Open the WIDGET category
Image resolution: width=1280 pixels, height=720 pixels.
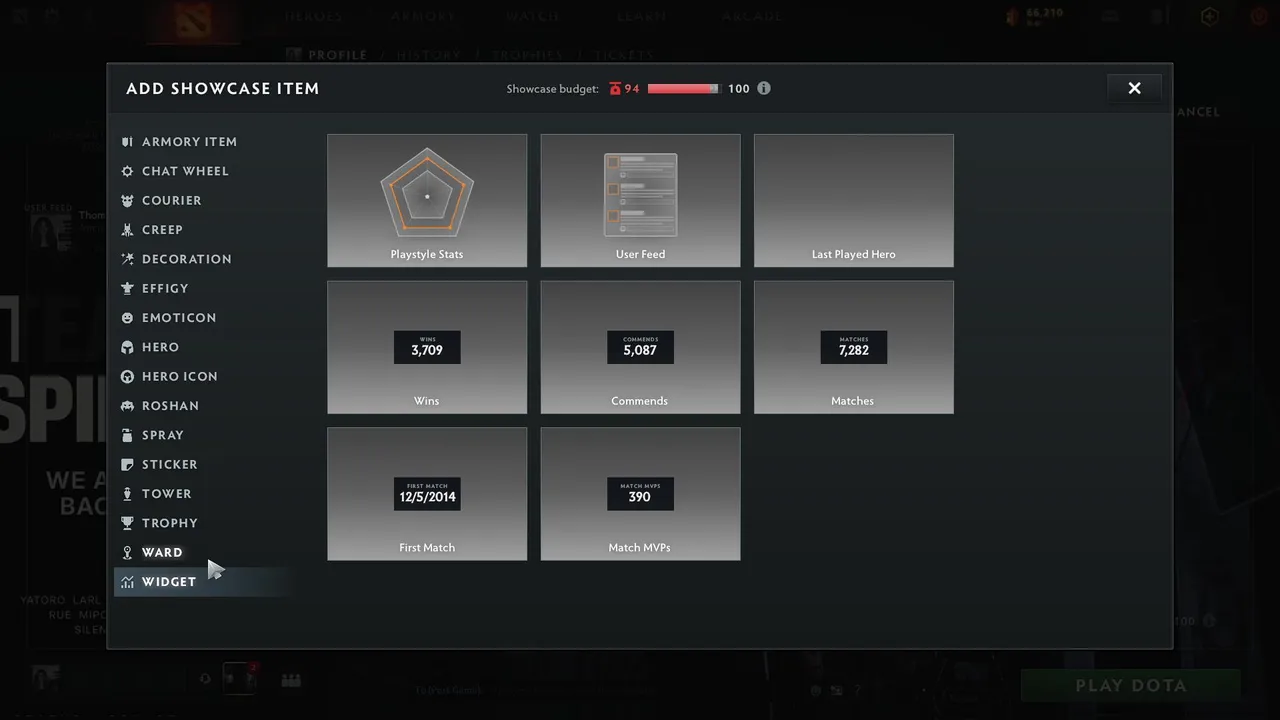click(204, 582)
